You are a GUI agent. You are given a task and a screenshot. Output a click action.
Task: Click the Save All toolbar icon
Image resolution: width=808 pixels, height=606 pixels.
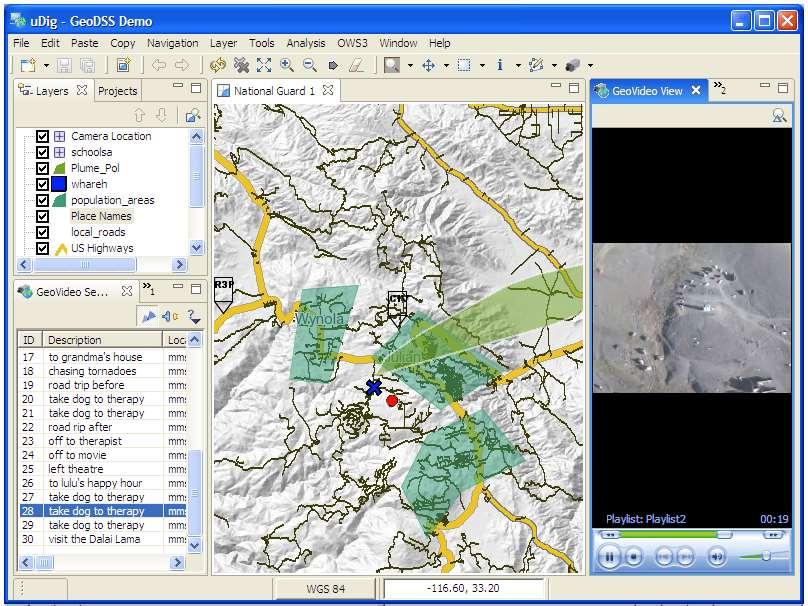(x=88, y=65)
